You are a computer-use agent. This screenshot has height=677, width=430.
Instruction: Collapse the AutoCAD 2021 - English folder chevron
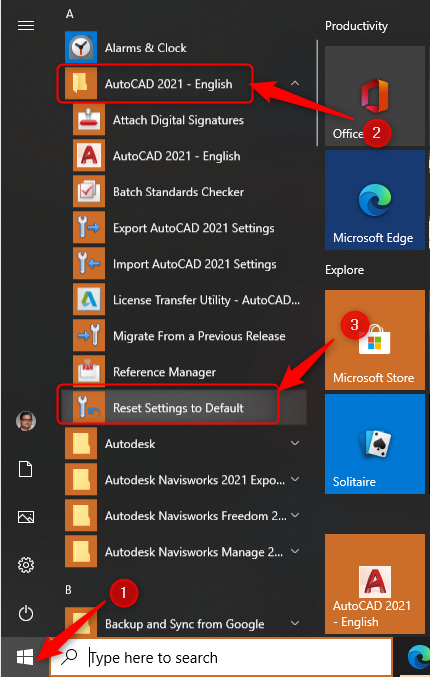coord(295,83)
